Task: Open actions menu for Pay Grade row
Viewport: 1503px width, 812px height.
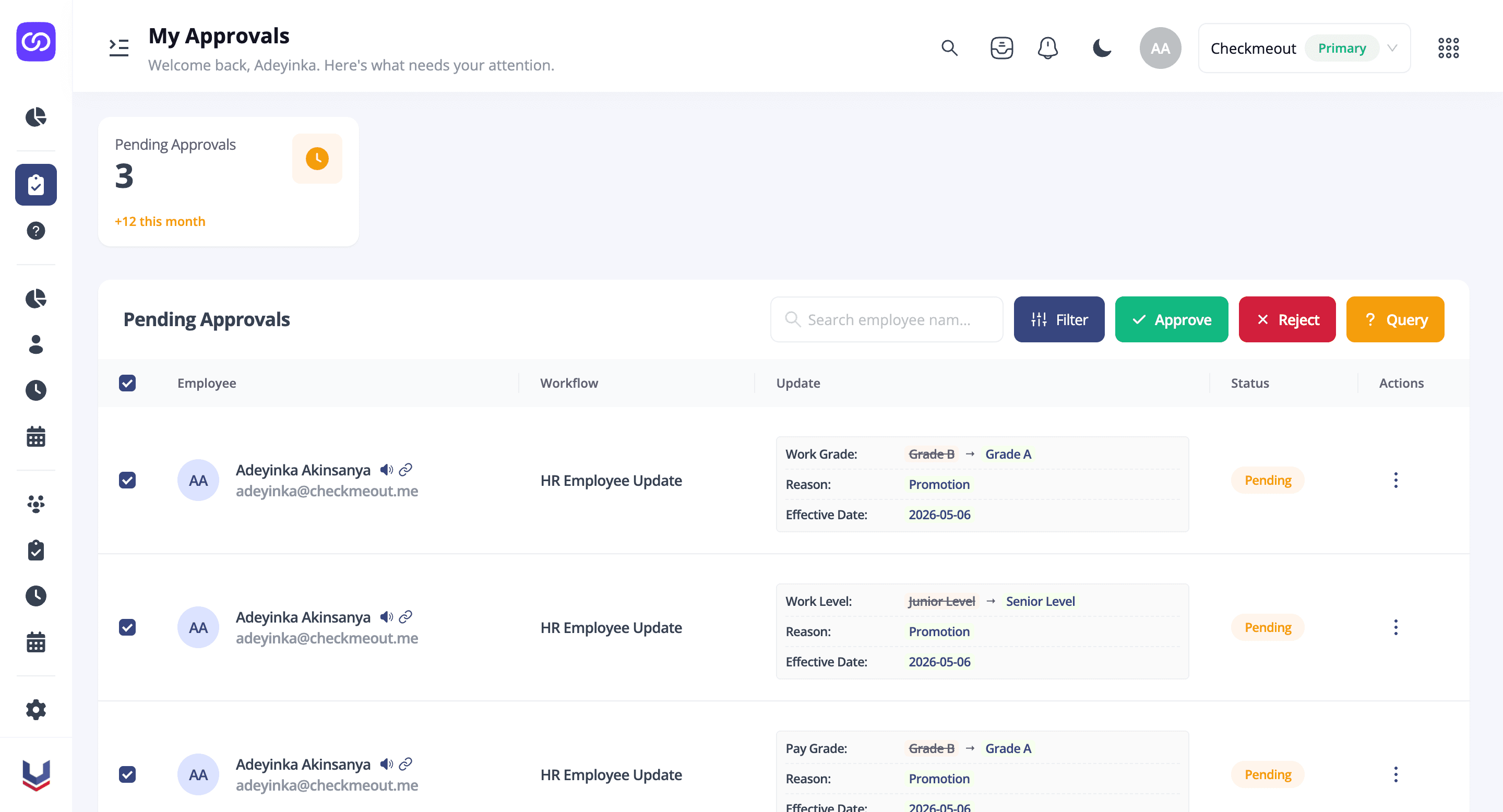Action: [x=1395, y=774]
